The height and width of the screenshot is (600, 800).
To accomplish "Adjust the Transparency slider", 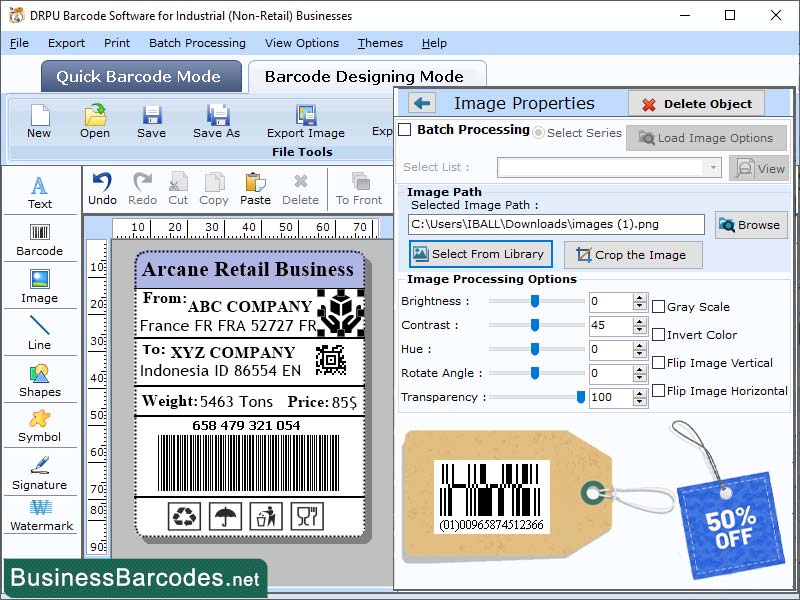I will point(582,397).
